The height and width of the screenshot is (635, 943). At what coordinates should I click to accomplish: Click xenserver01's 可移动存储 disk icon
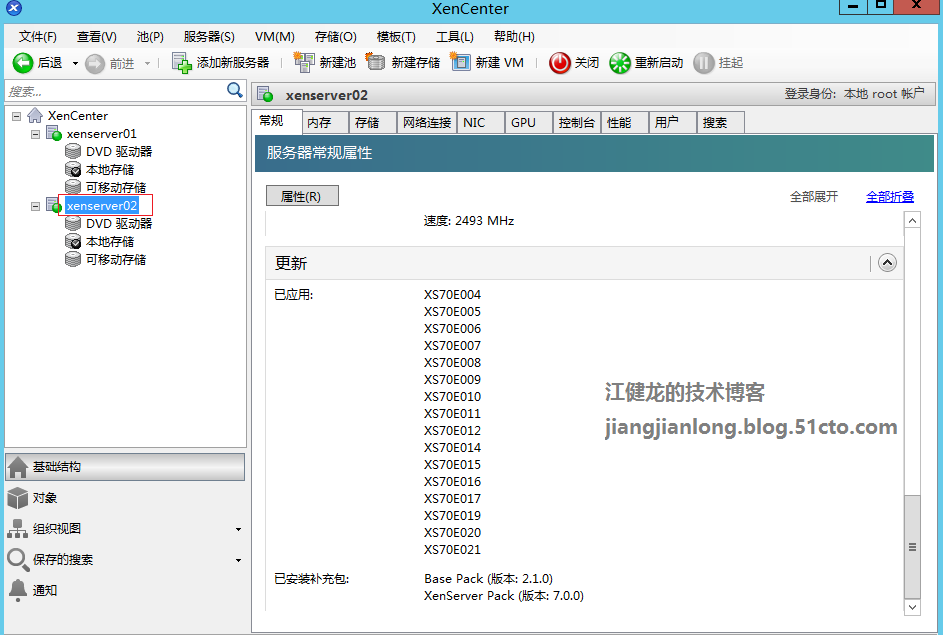pos(73,187)
